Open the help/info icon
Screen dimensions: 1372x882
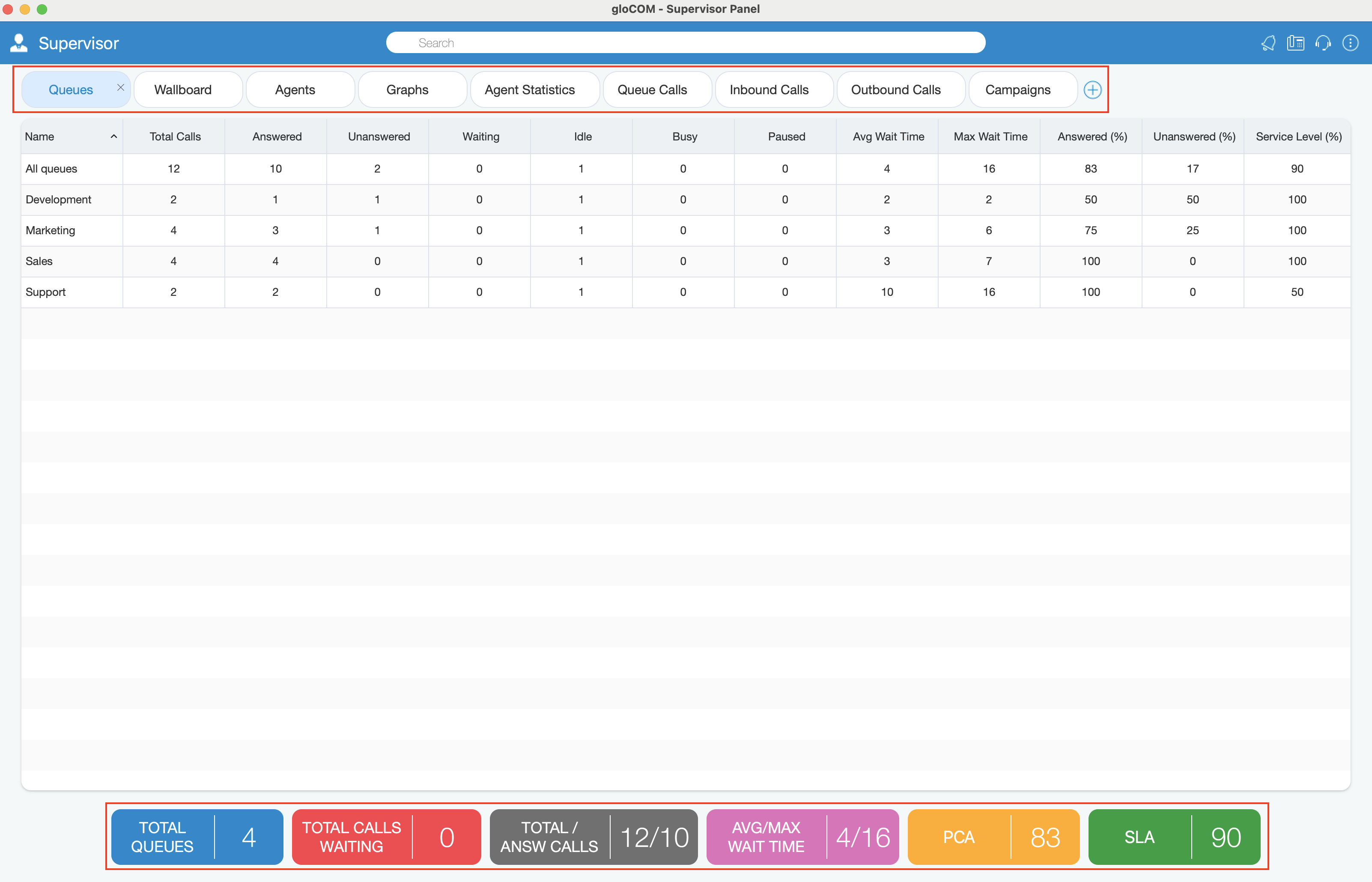[1351, 42]
